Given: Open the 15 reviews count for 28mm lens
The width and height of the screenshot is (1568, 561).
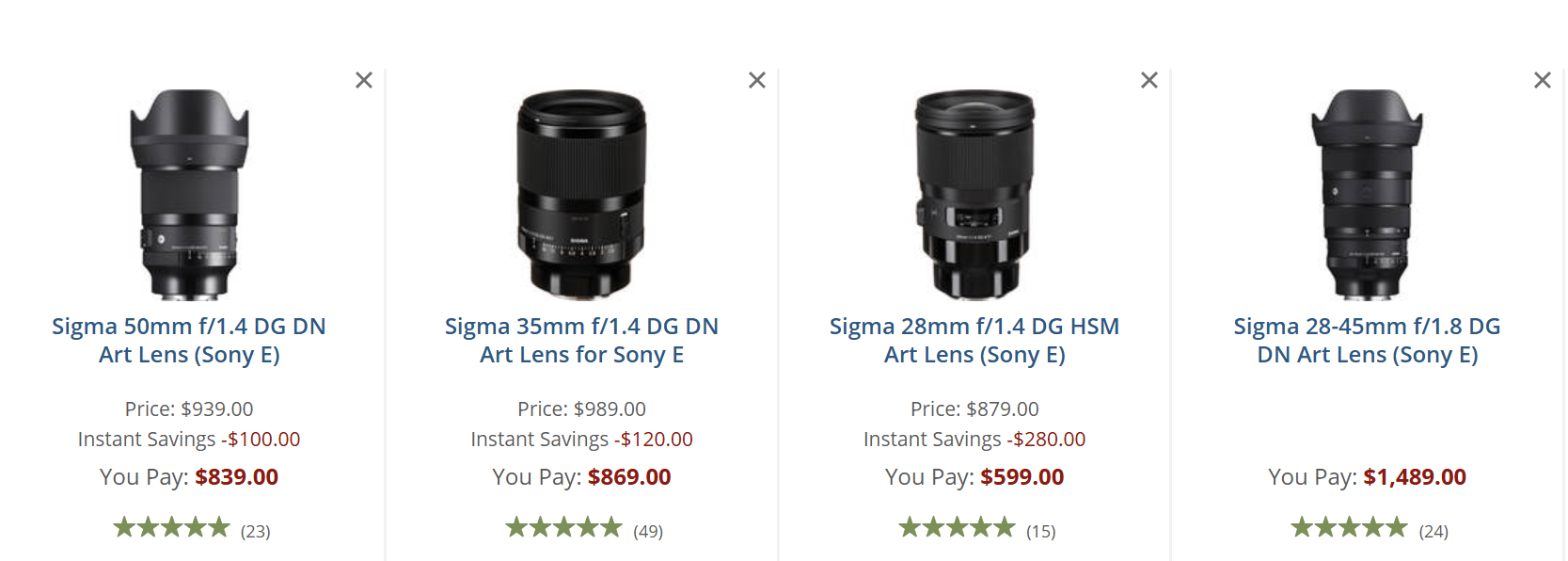Looking at the screenshot, I should click(x=1040, y=532).
